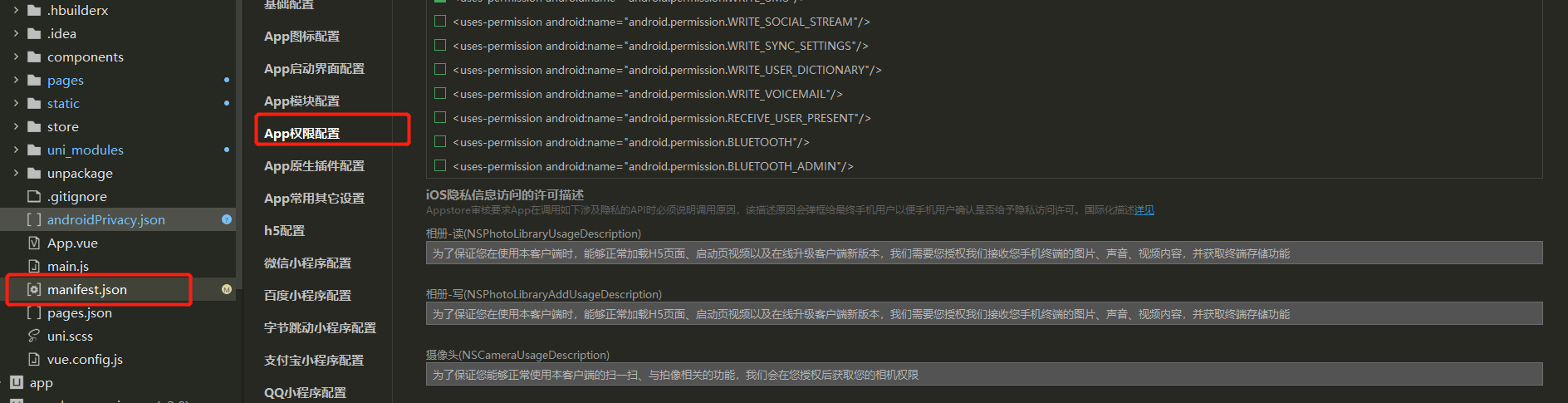The height and width of the screenshot is (403, 1568).
Task: Click the uni.scss file icon
Action: pyautogui.click(x=34, y=336)
